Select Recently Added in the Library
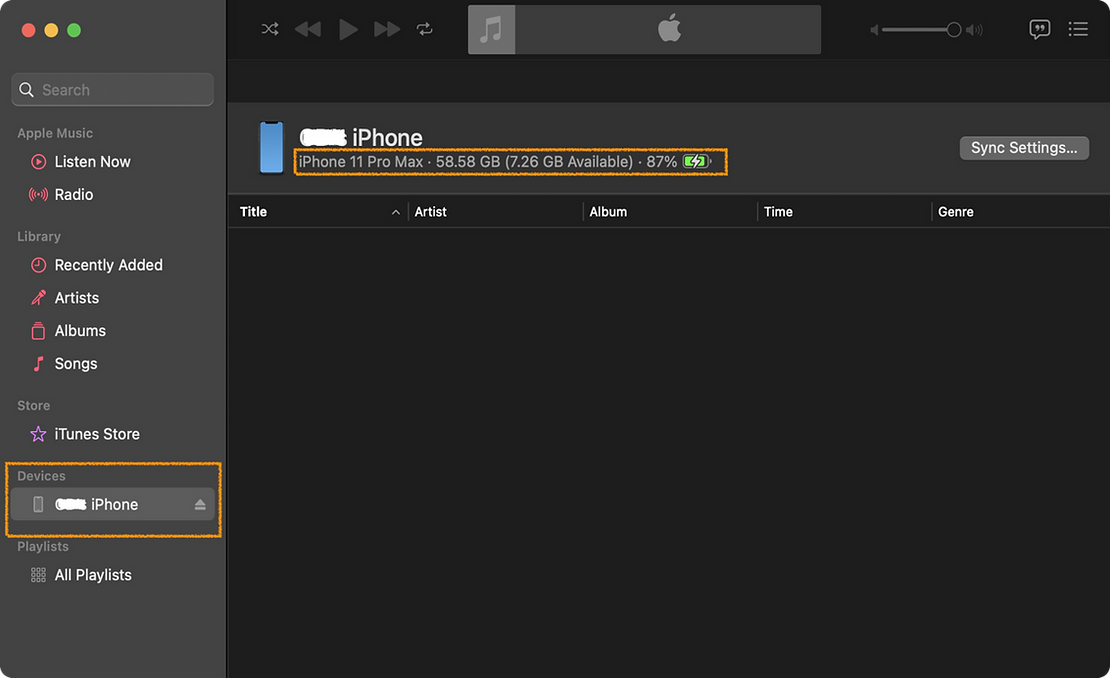Screen dimensions: 1110x678 pyautogui.click(x=108, y=264)
